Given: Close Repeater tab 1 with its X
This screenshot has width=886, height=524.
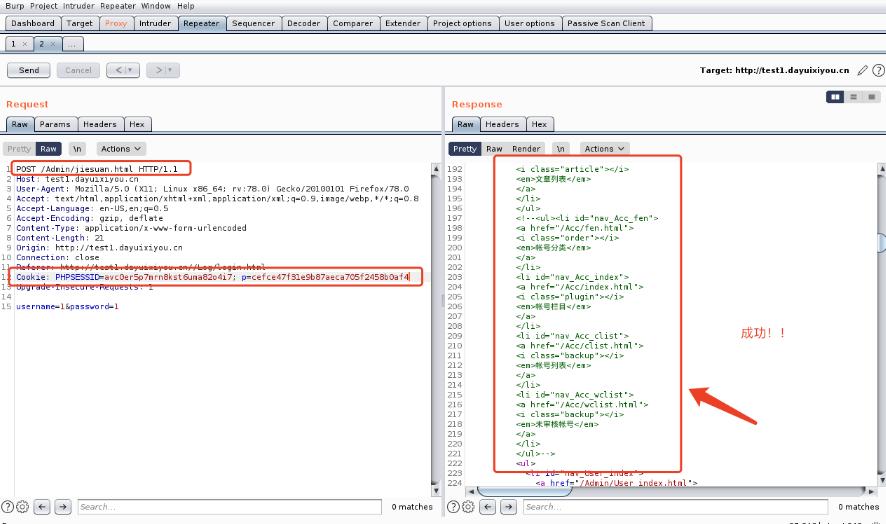Looking at the screenshot, I should (25, 44).
